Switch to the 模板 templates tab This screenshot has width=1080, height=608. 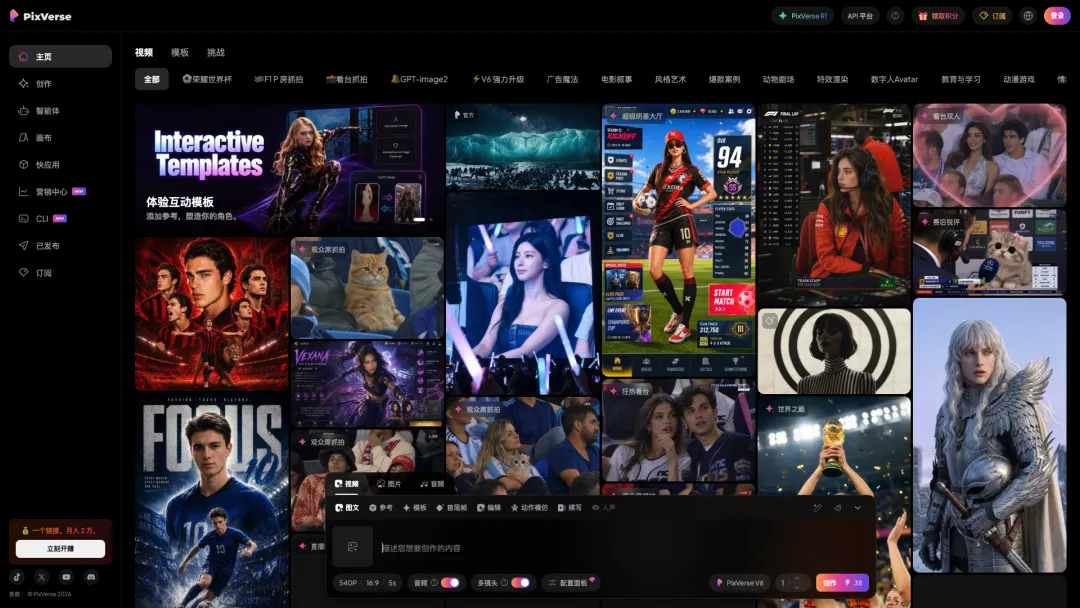[x=180, y=52]
